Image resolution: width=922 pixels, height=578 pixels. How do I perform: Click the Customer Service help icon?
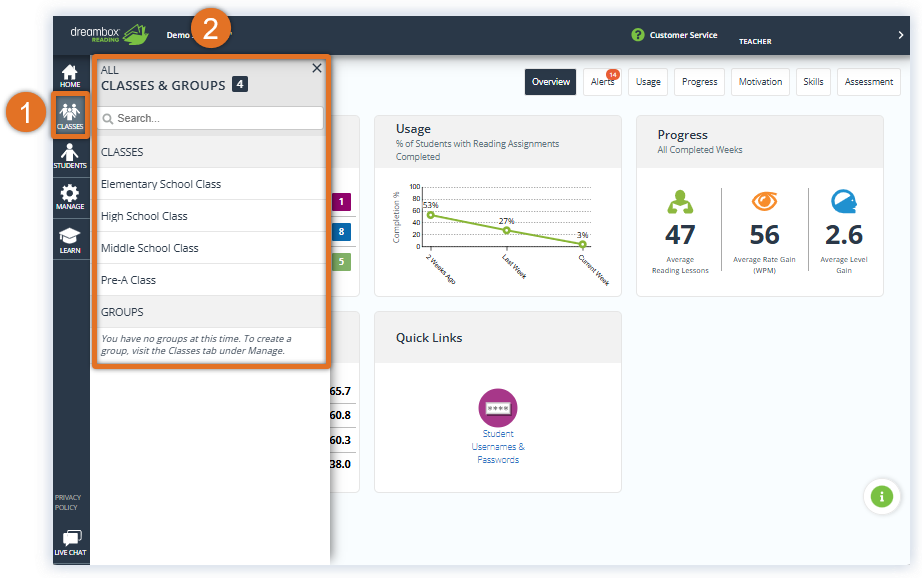coord(638,35)
